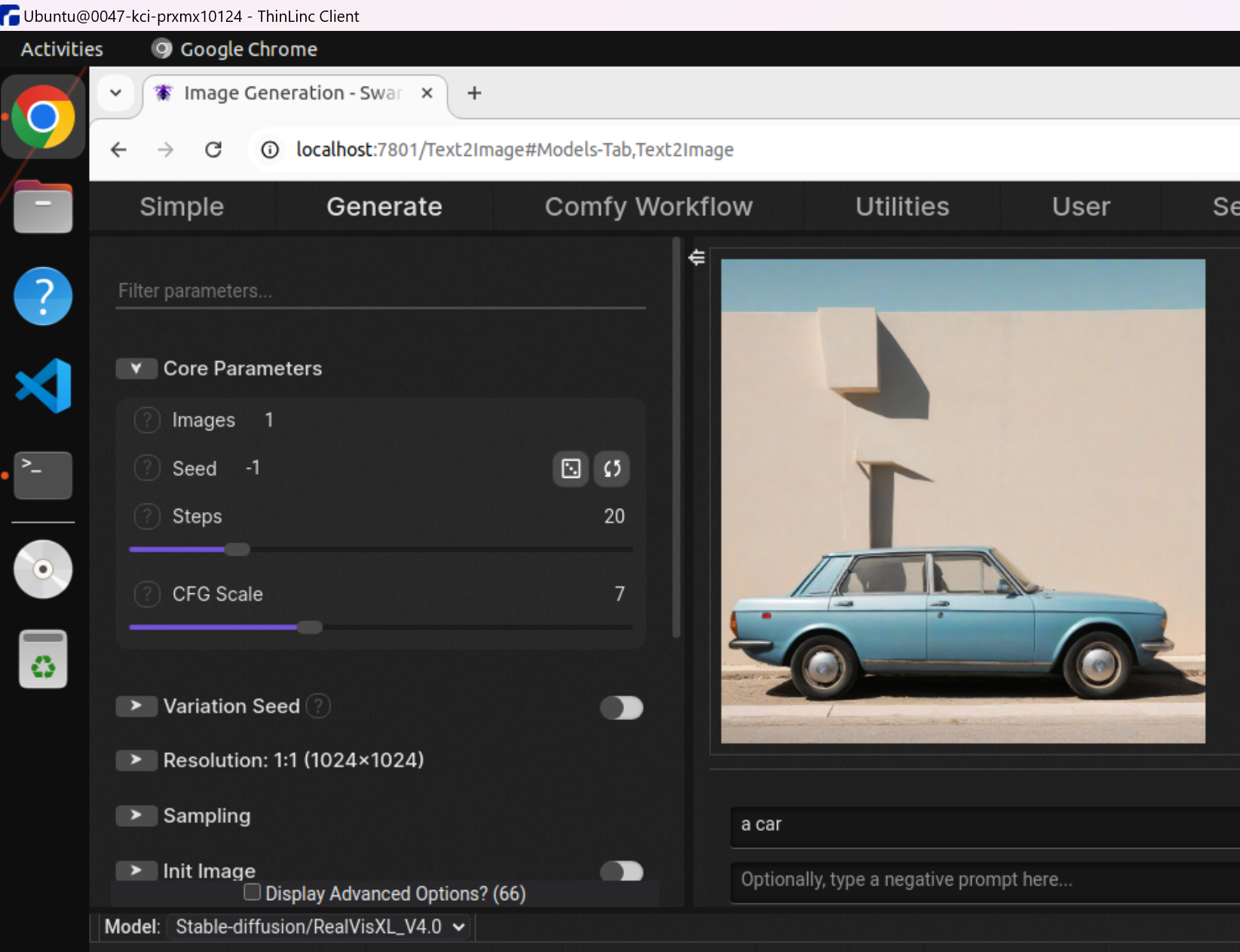The height and width of the screenshot is (952, 1240).
Task: Click the help icon beside Steps
Action: tap(147, 516)
